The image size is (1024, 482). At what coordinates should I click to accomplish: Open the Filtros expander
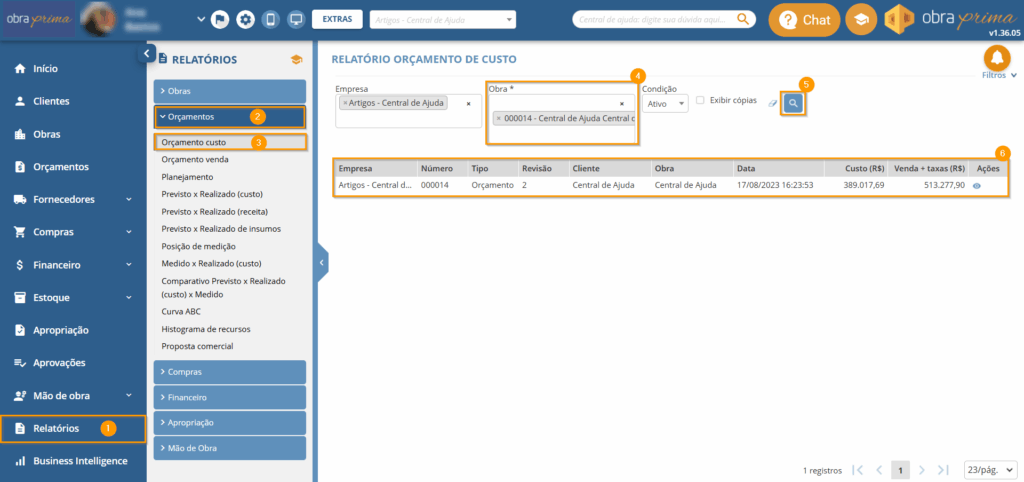coord(999,75)
